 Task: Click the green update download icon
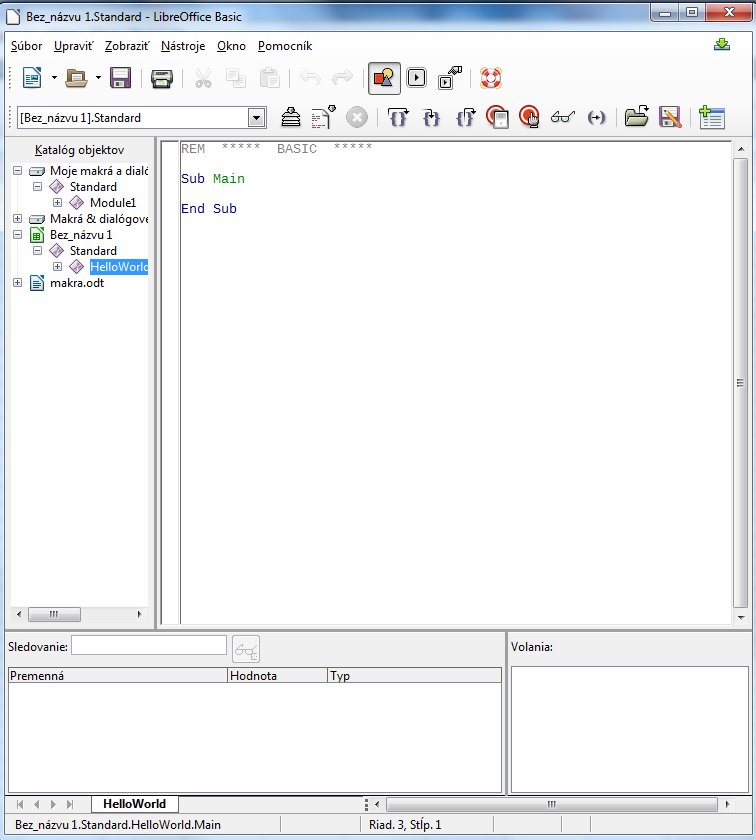click(x=722, y=44)
